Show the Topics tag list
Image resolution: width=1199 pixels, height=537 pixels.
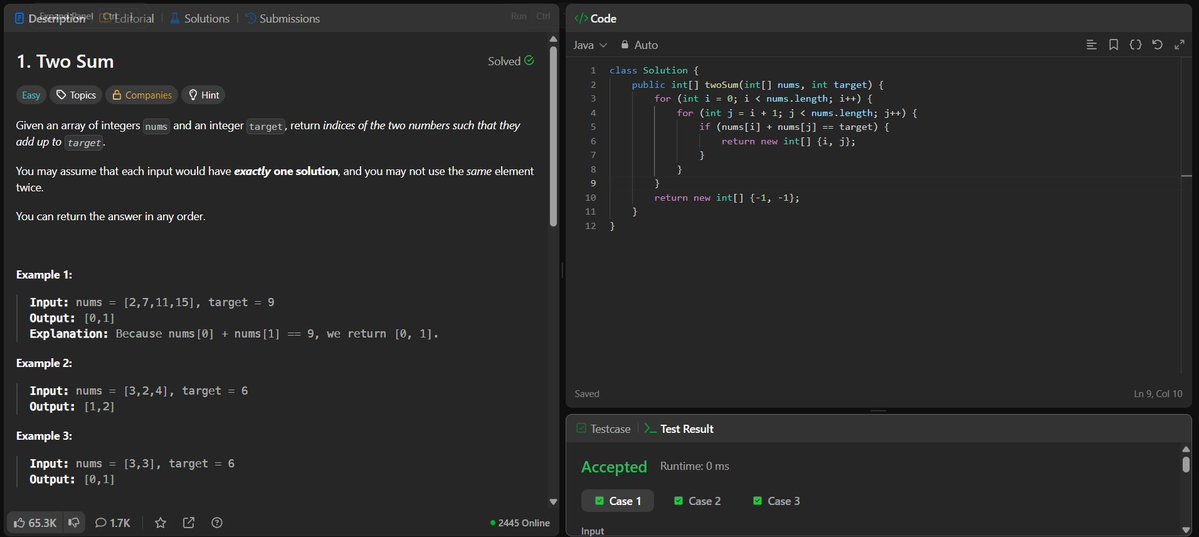click(76, 95)
